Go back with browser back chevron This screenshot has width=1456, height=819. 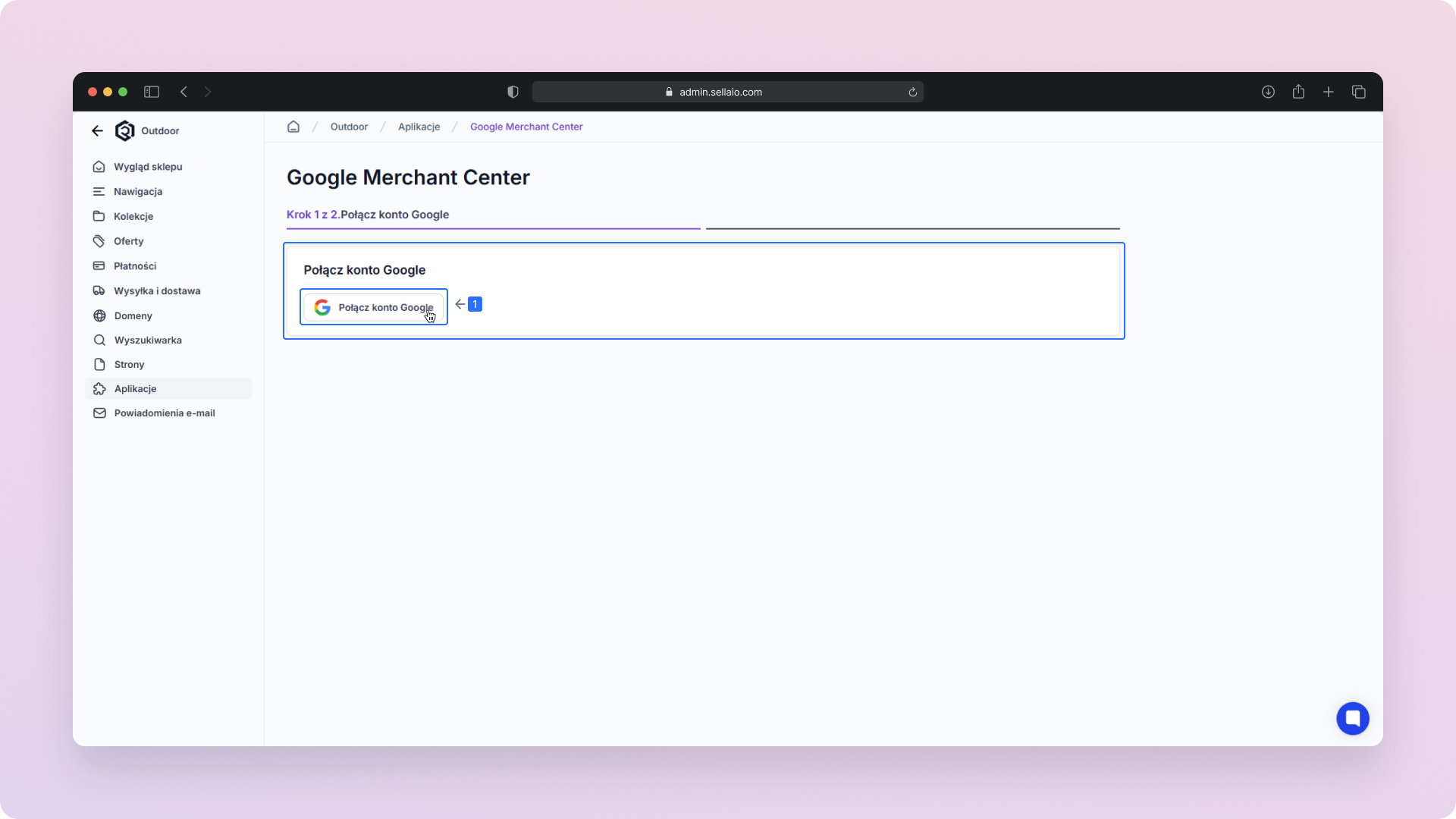tap(184, 92)
